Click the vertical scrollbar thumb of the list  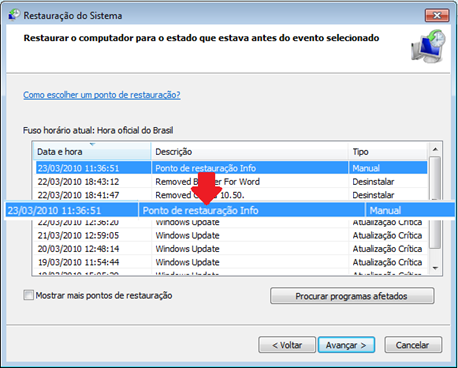coord(435,202)
